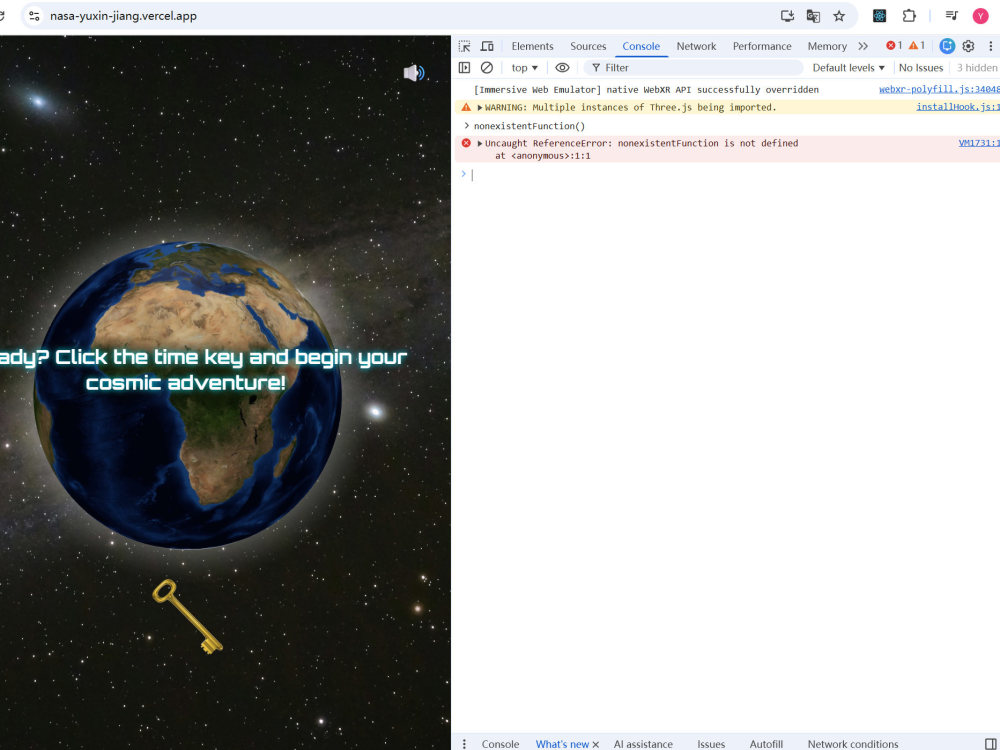Screen dimensions: 1000x750
Task: Click the 3 hidden messages indicator
Action: (x=976, y=68)
